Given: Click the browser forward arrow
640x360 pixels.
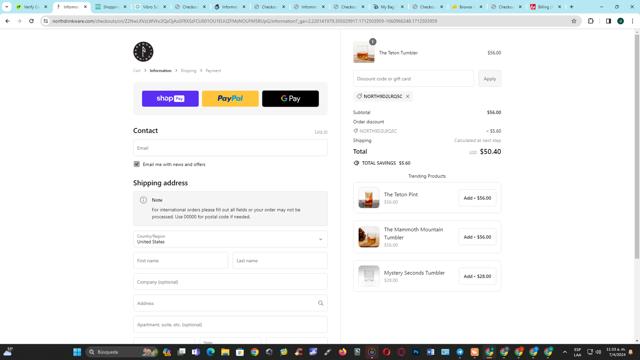Looking at the screenshot, I should 19,21.
